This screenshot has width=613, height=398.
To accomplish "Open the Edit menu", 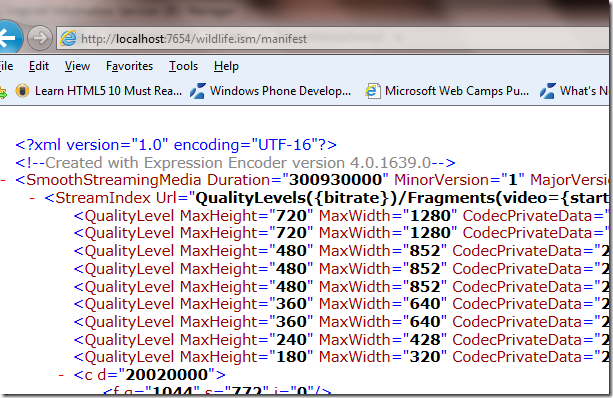I will coord(39,66).
